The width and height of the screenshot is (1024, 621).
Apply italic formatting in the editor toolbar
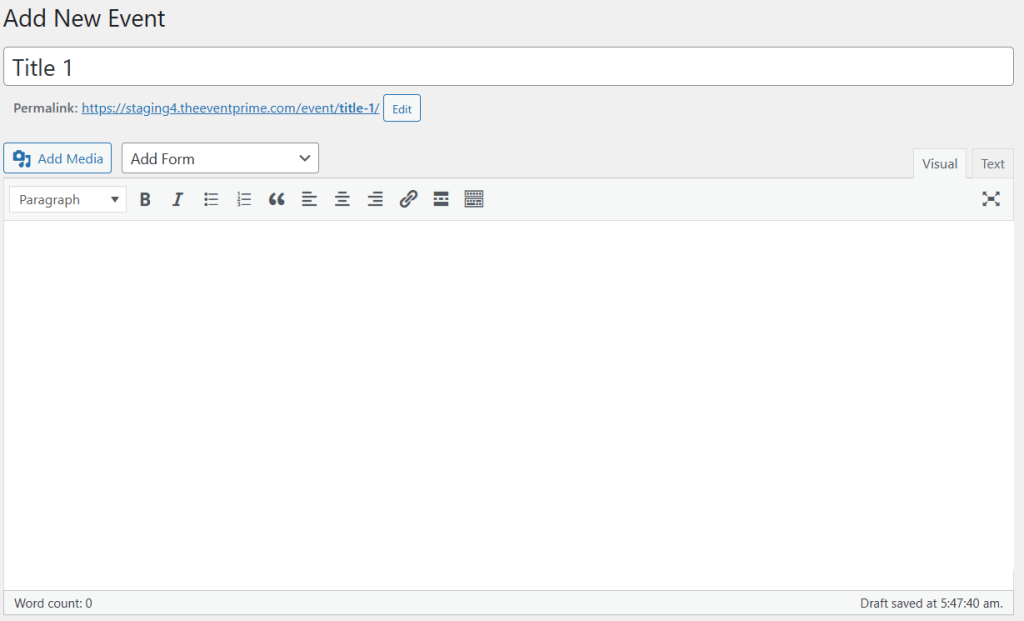(x=177, y=199)
